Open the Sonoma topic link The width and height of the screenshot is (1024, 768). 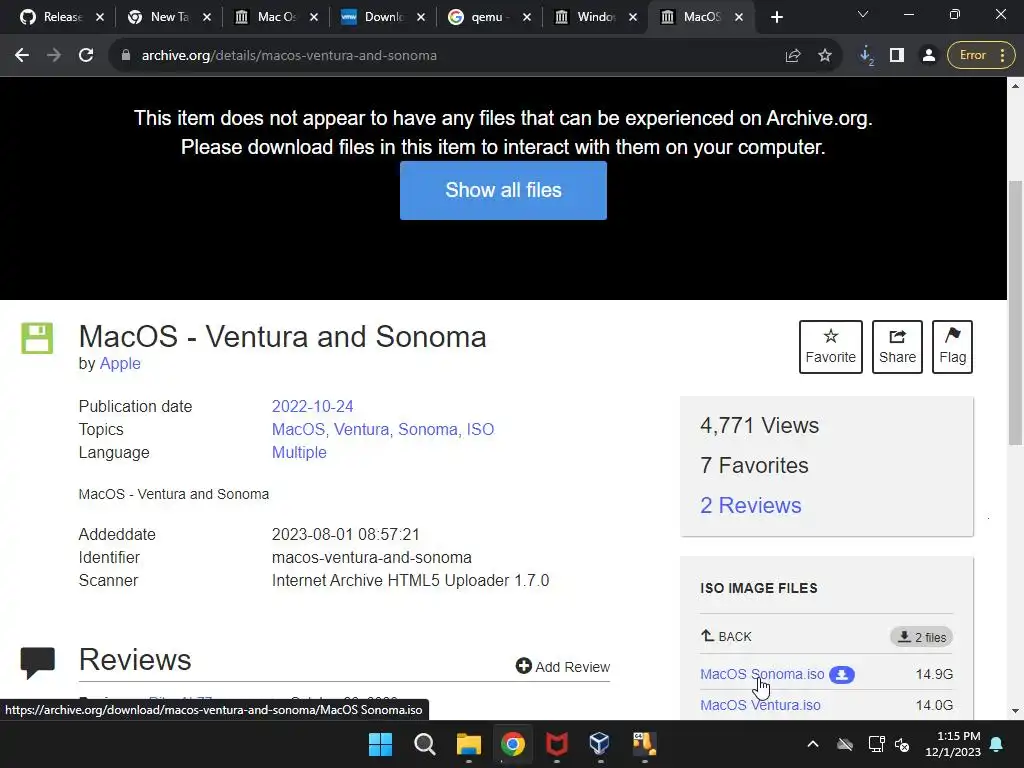(x=428, y=429)
